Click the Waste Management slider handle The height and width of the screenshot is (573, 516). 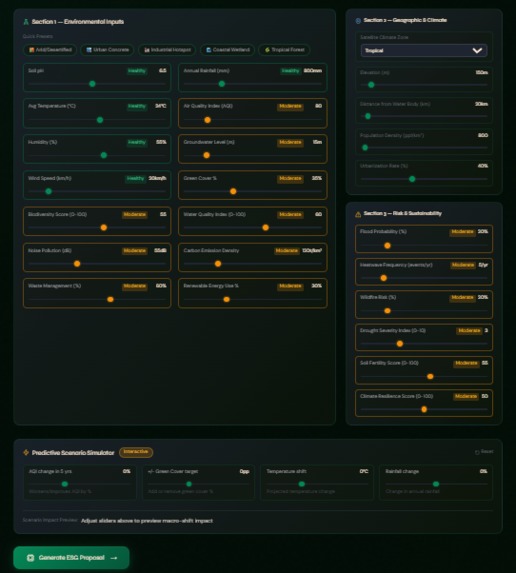click(110, 299)
